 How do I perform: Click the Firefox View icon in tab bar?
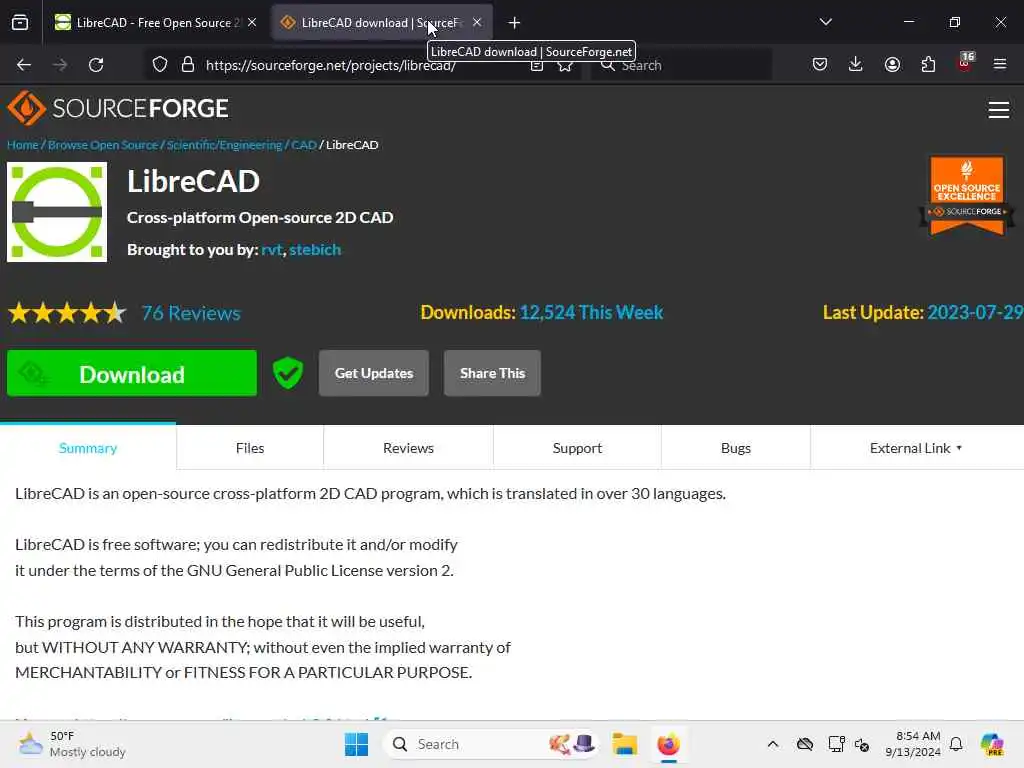tap(20, 23)
